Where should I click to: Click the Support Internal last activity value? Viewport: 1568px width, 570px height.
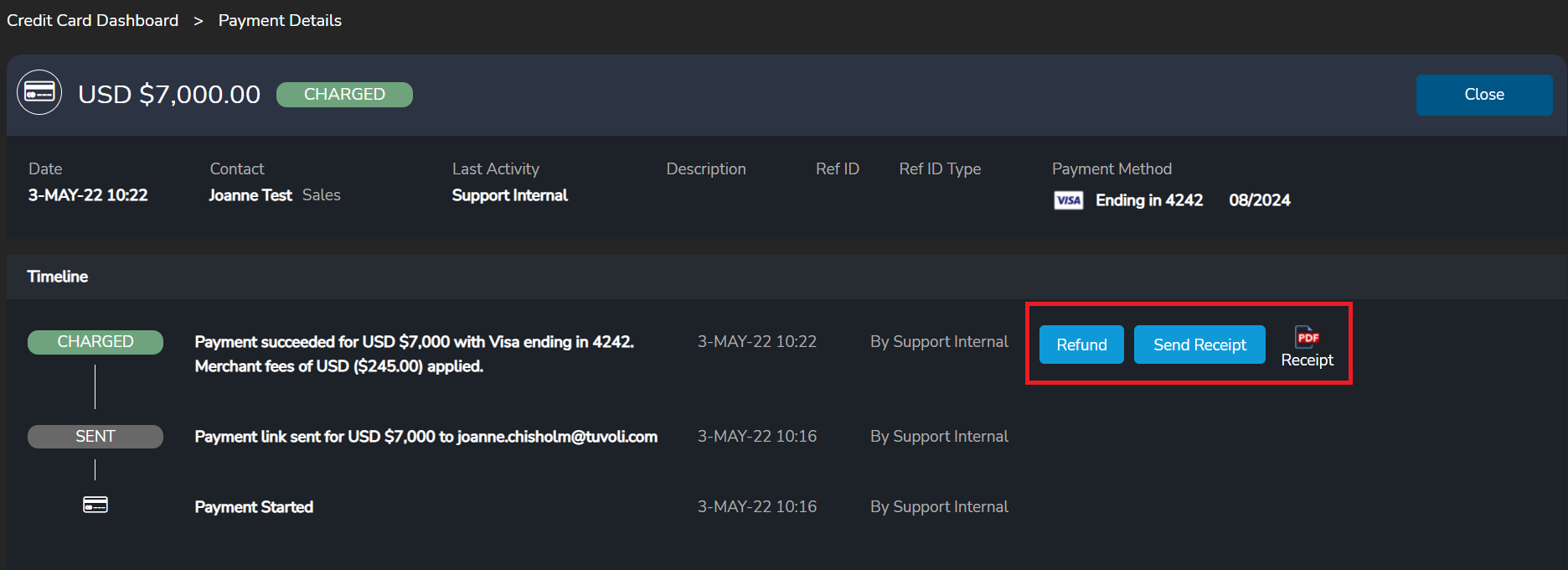pos(509,195)
